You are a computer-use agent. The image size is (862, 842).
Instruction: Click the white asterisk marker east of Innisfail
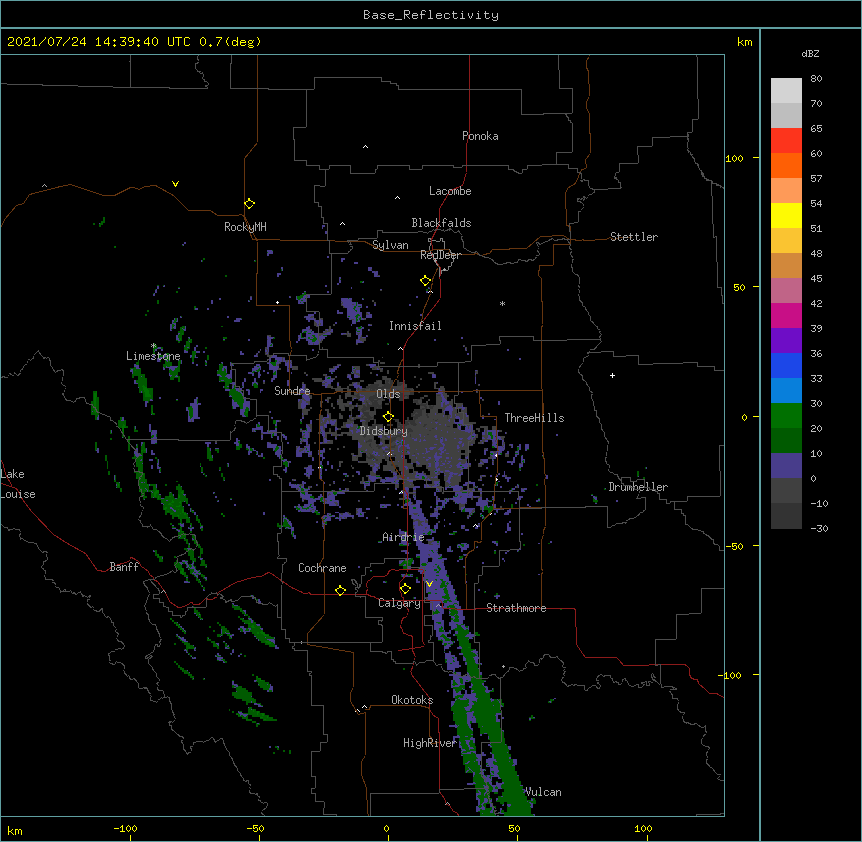[x=502, y=303]
